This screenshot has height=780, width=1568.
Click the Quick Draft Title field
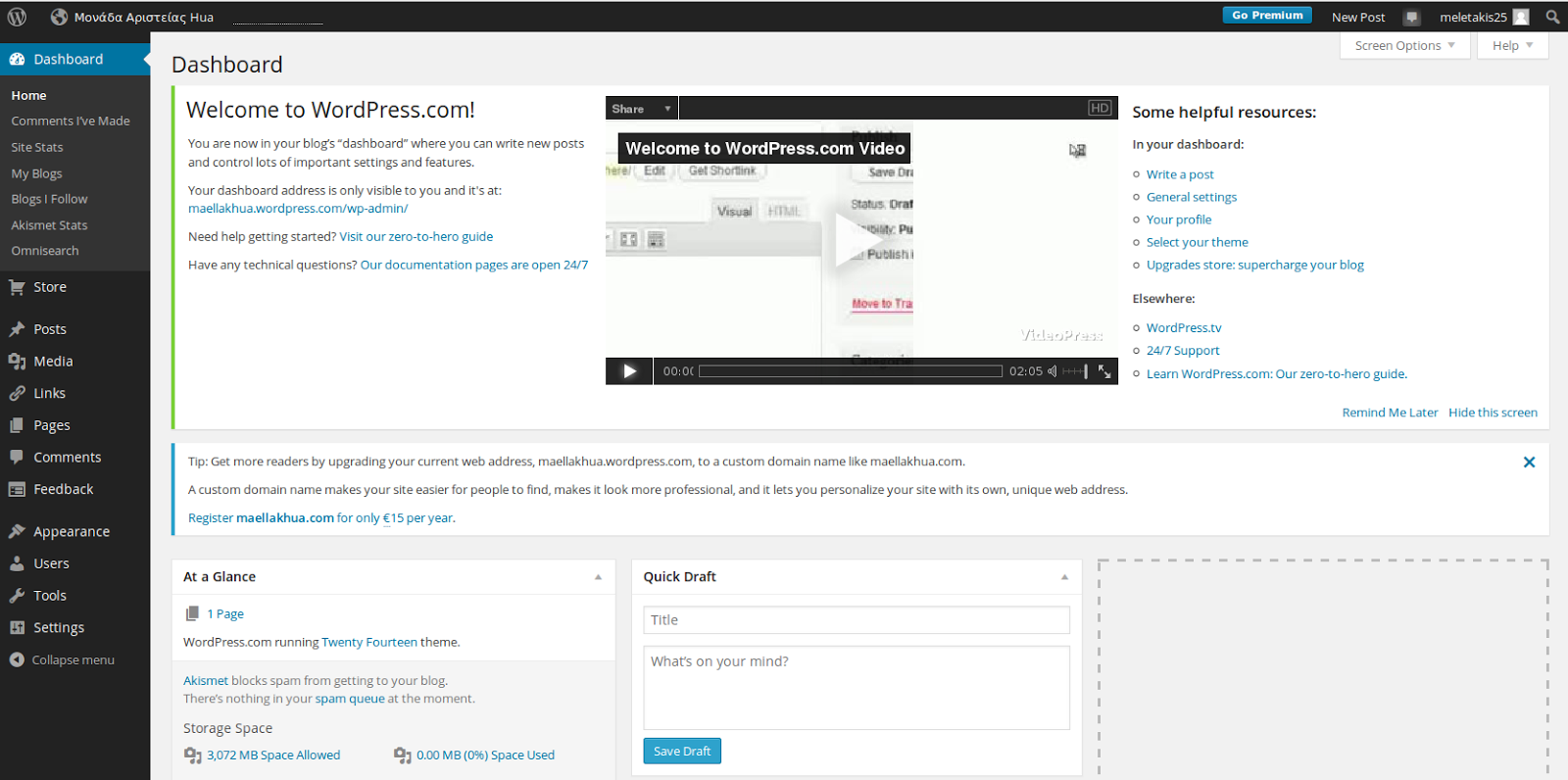(x=857, y=620)
